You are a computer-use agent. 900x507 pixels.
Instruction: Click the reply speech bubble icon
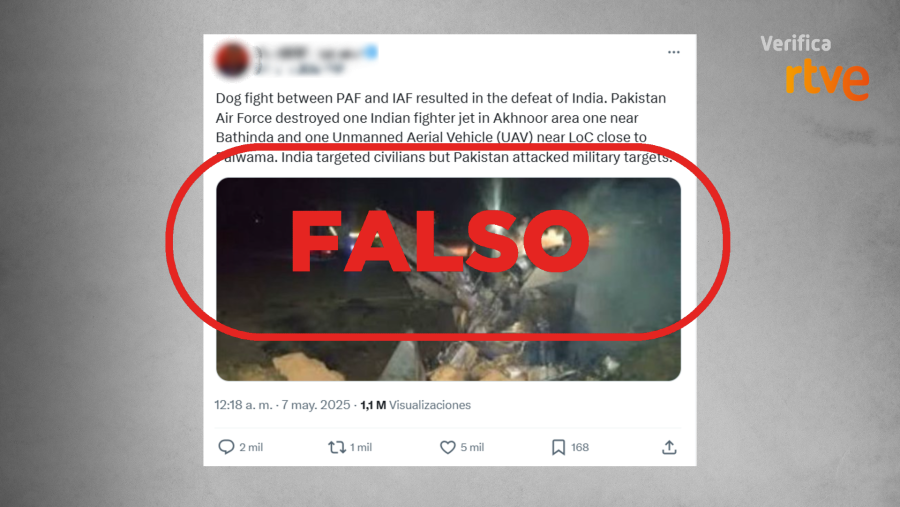point(226,447)
